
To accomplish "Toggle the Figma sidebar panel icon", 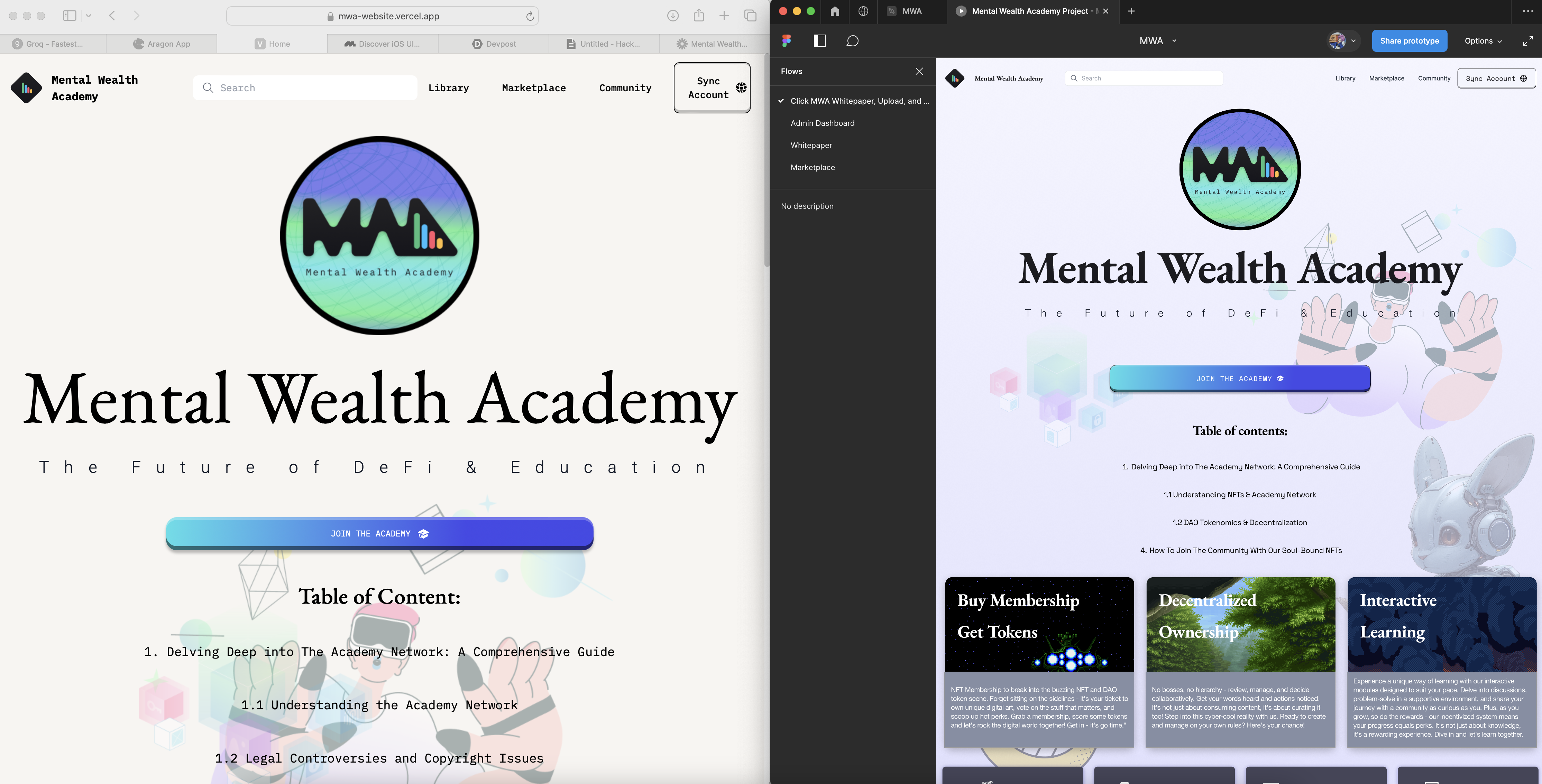I will click(x=819, y=41).
